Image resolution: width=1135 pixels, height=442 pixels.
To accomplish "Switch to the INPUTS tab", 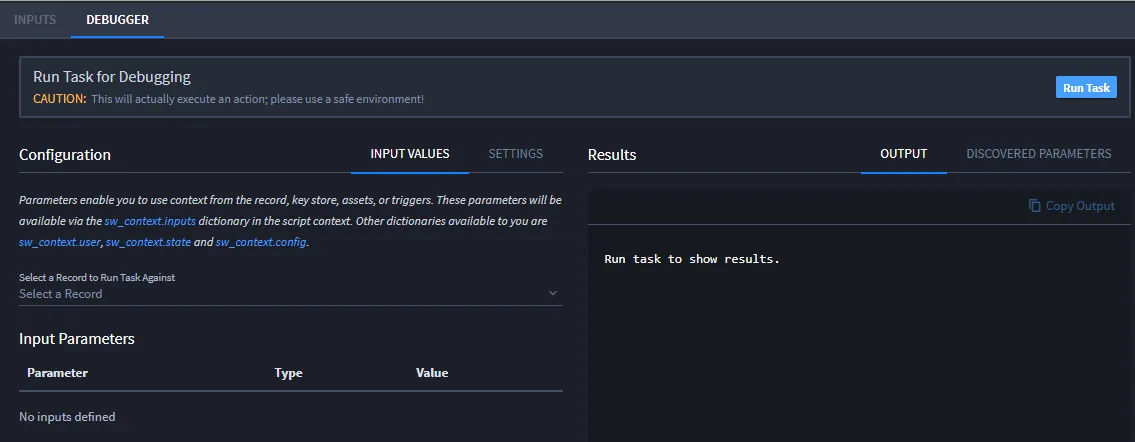I will tap(35, 20).
